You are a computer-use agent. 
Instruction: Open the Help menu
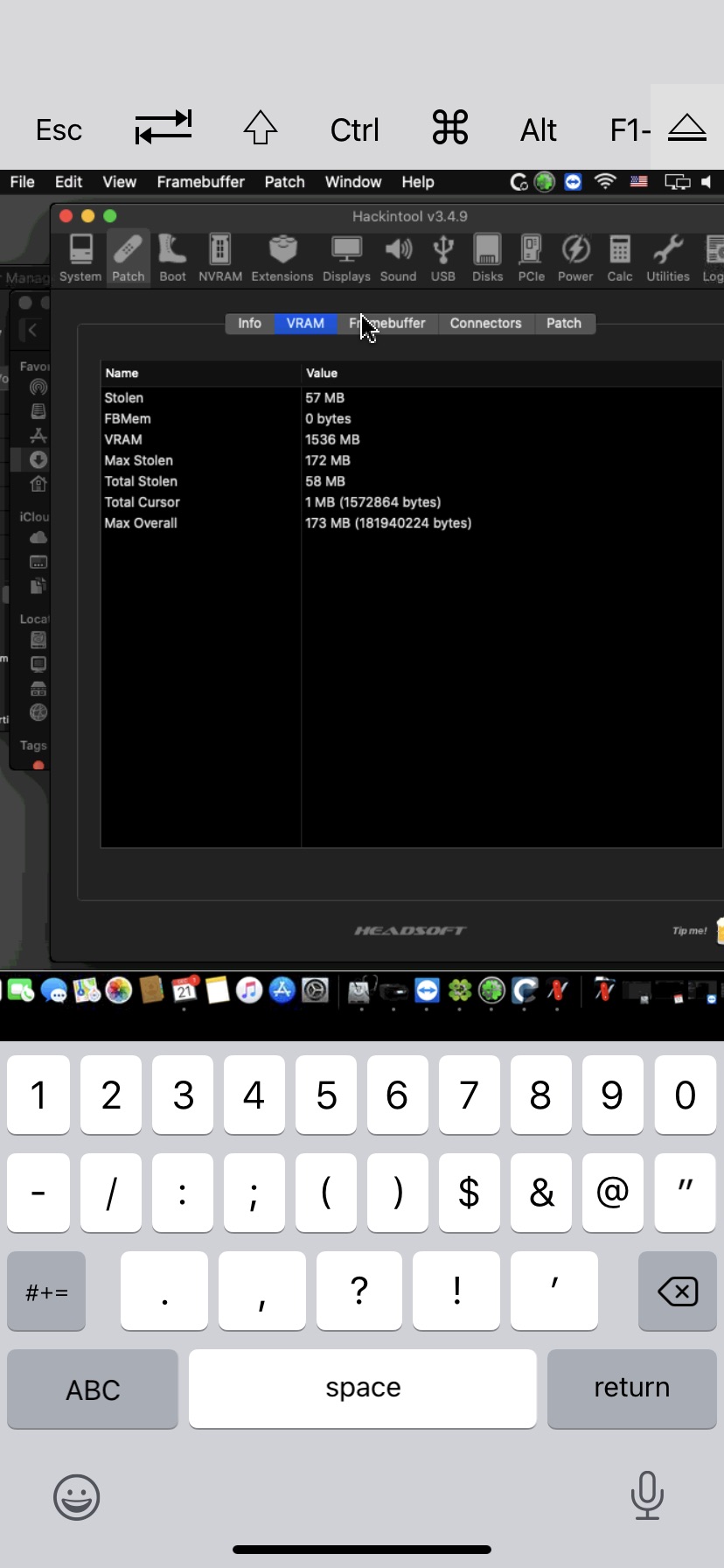coord(418,182)
